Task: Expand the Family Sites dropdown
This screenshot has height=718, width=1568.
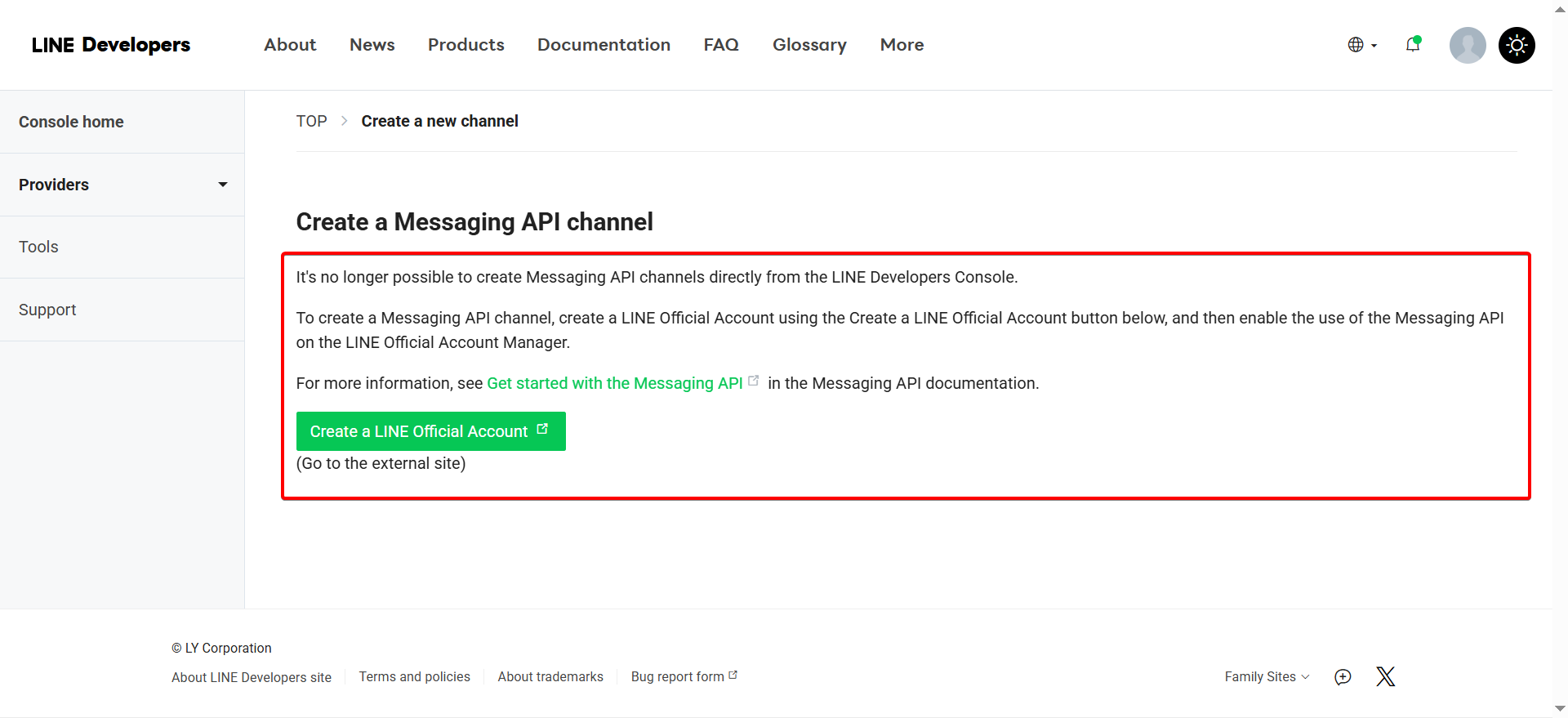Action: [x=1267, y=676]
